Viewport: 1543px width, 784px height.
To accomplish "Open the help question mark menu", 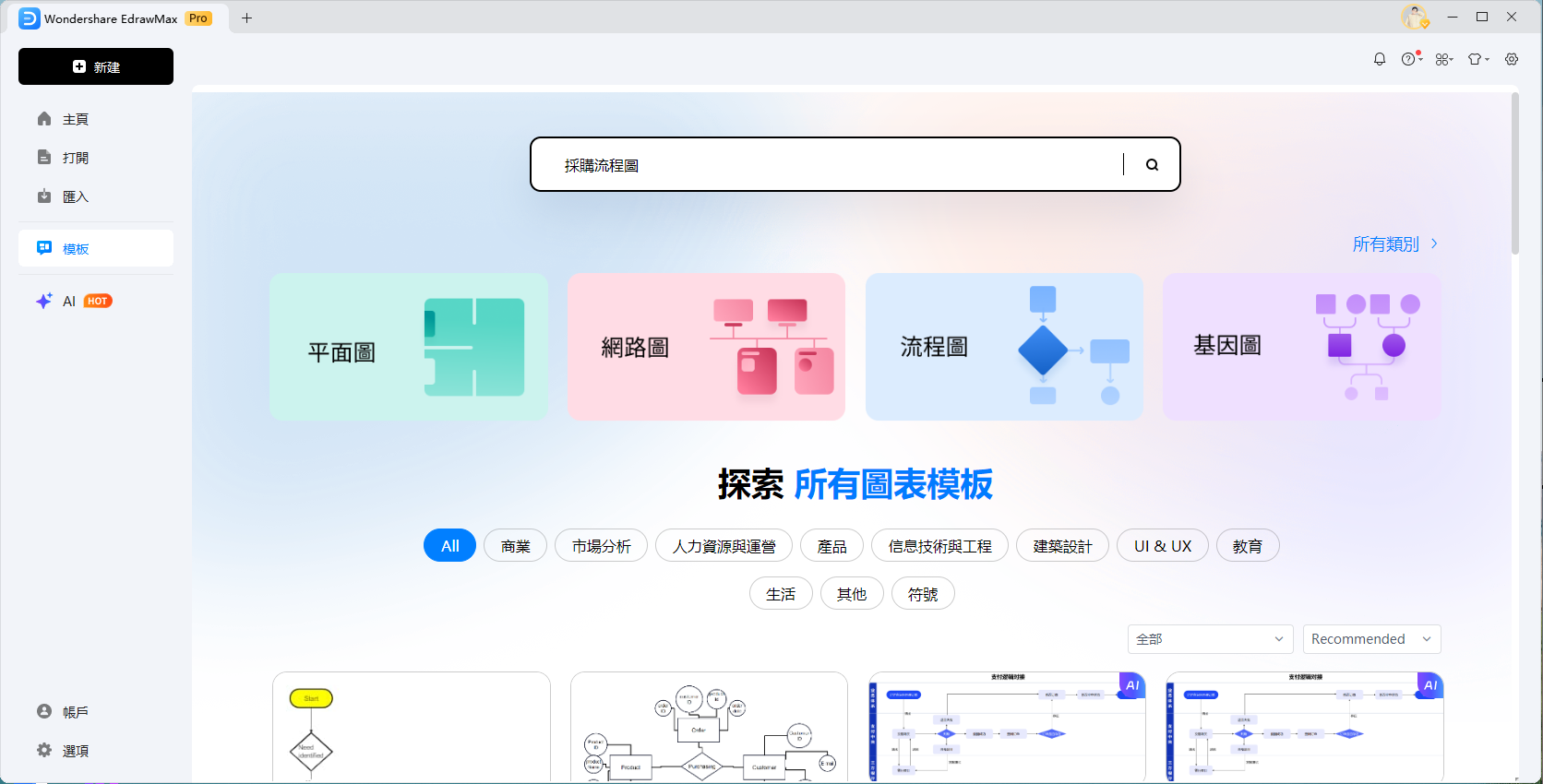I will coord(1411,59).
